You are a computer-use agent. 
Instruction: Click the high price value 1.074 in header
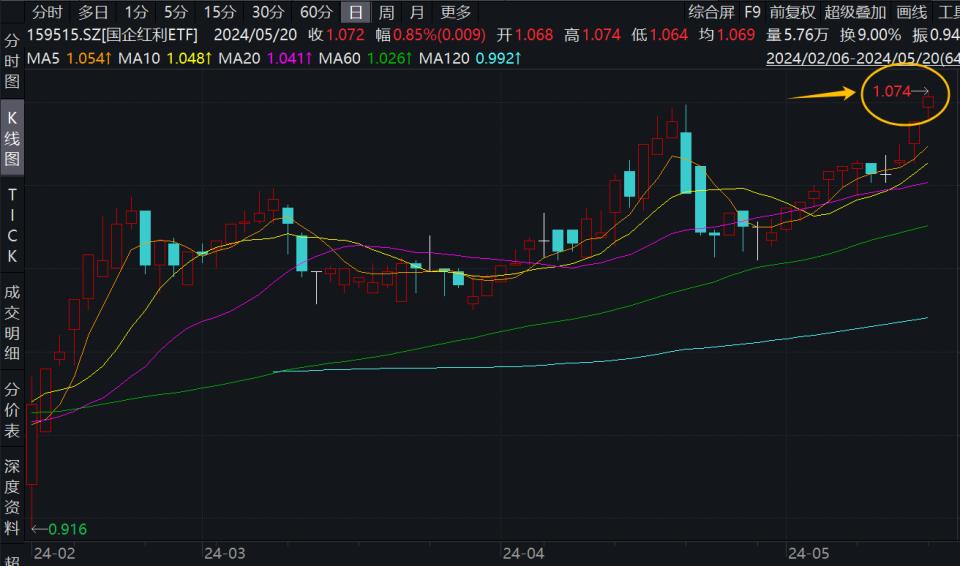click(601, 35)
